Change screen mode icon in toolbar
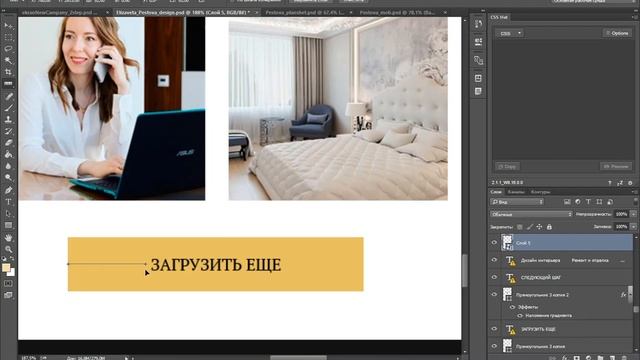This screenshot has height=360, width=640. (x=8, y=295)
